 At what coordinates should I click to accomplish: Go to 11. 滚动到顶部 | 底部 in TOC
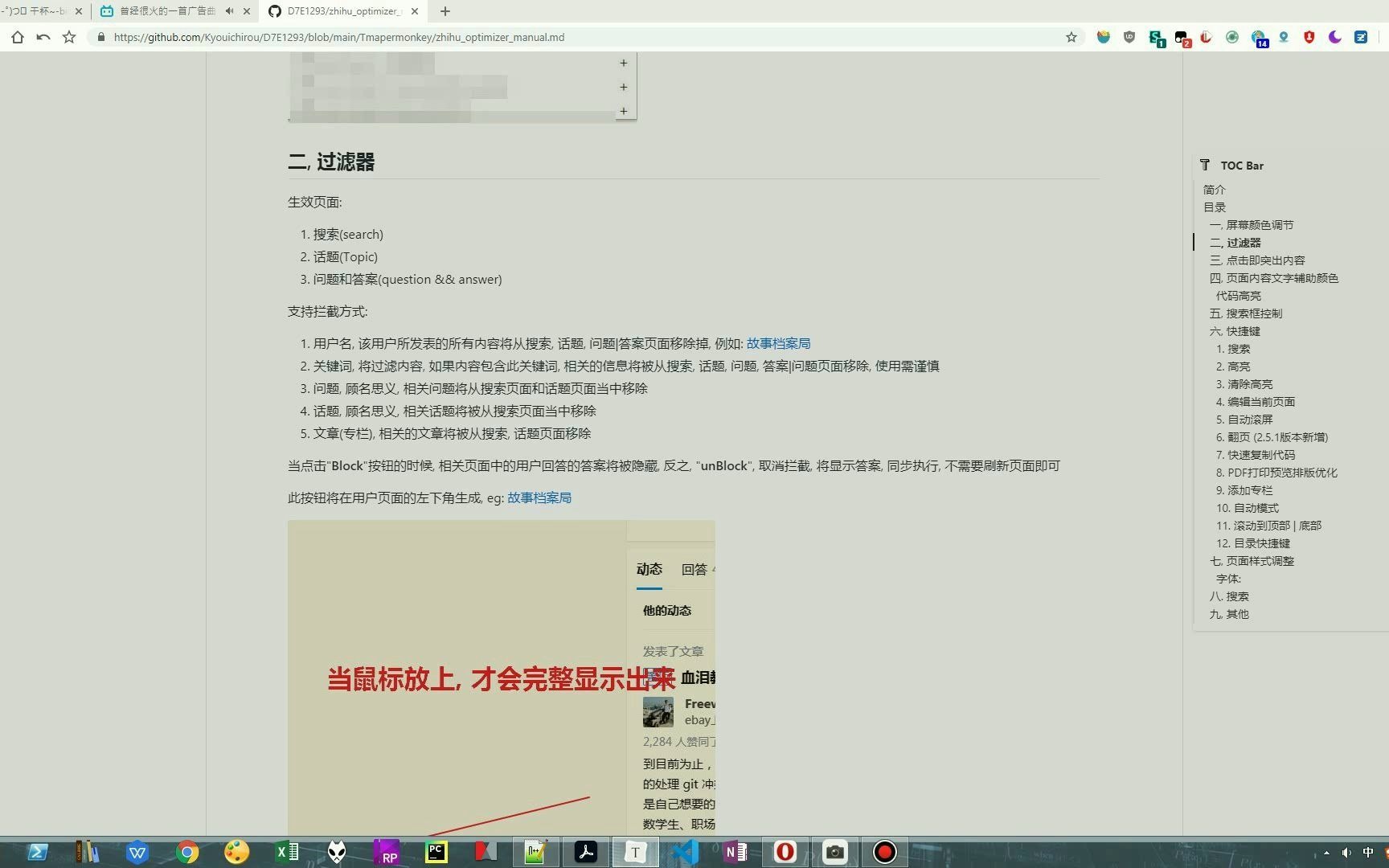coord(1268,526)
